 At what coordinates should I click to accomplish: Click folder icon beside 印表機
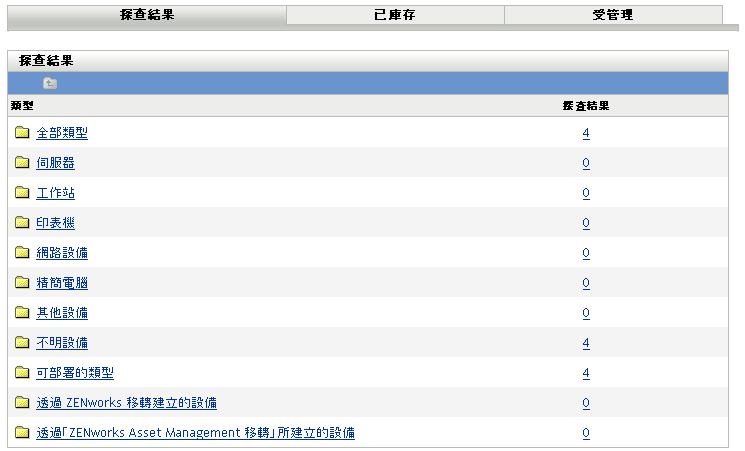22,222
